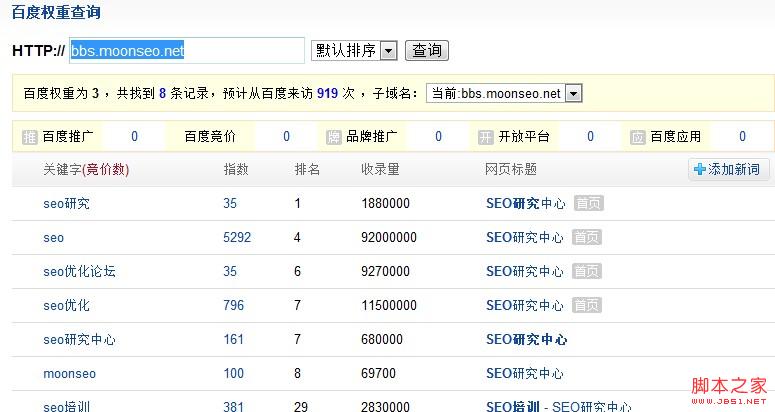Click indexed count 11500000
The image size is (775, 412).
point(389,305)
